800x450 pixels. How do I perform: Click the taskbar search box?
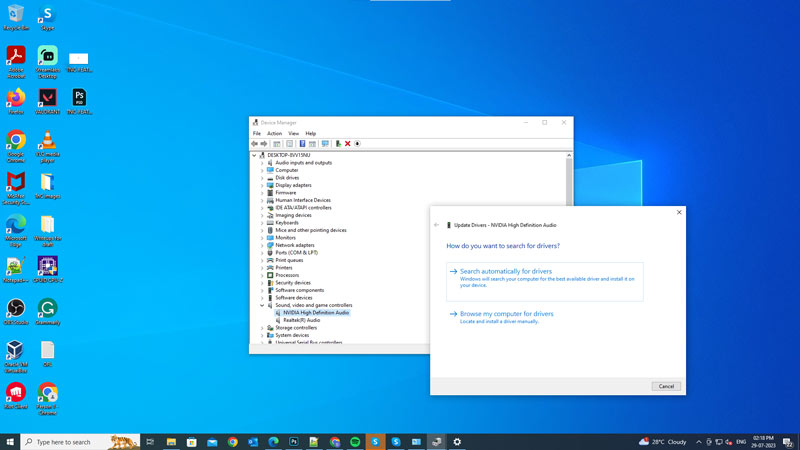81,442
